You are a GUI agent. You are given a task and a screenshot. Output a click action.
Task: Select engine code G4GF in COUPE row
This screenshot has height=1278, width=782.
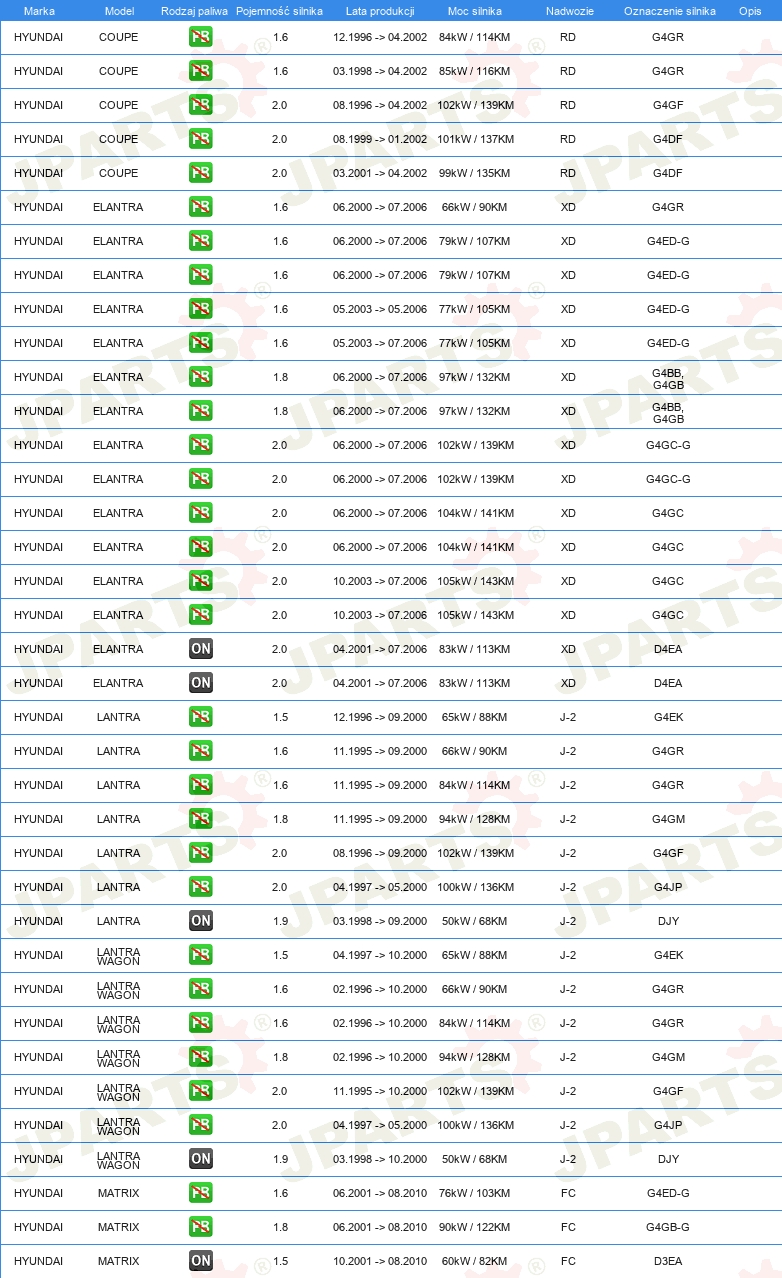(668, 105)
